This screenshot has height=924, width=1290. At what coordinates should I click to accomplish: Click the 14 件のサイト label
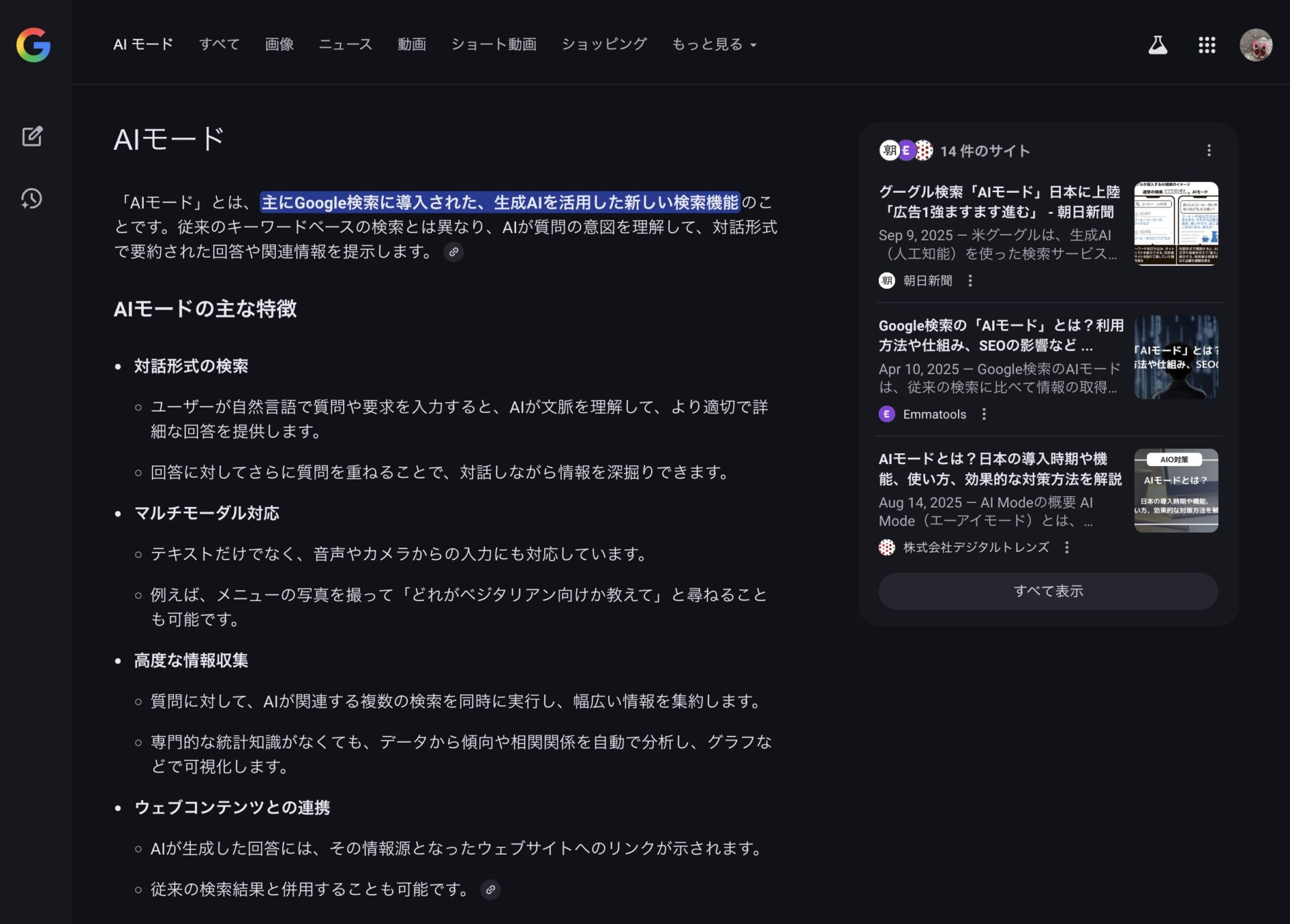tap(984, 151)
